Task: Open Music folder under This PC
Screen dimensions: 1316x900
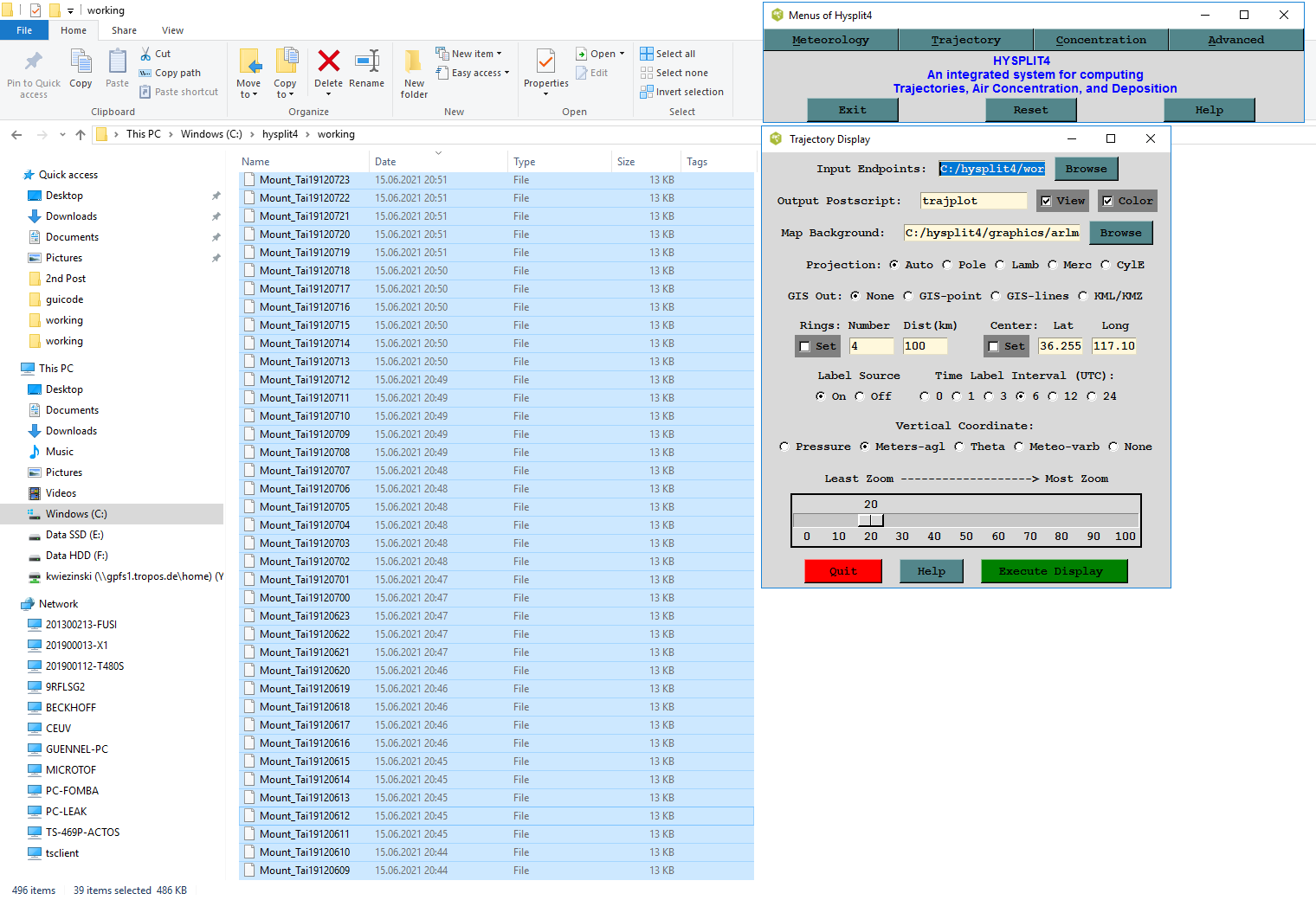Action: 59,452
